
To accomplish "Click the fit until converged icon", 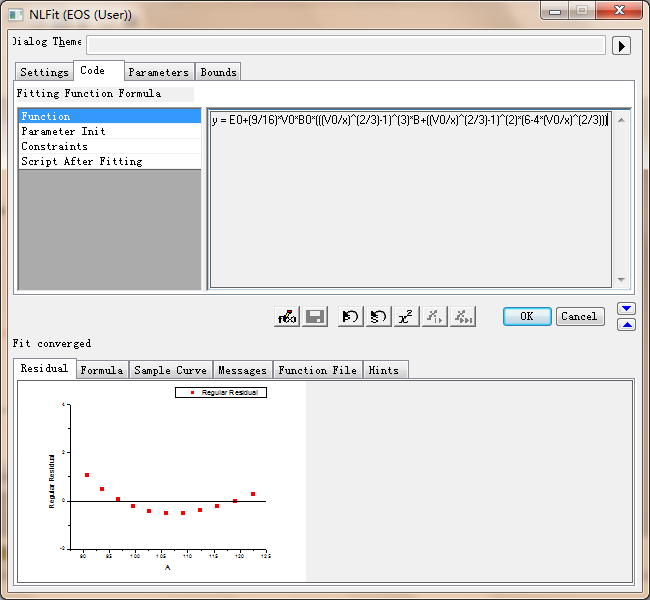I will [463, 317].
